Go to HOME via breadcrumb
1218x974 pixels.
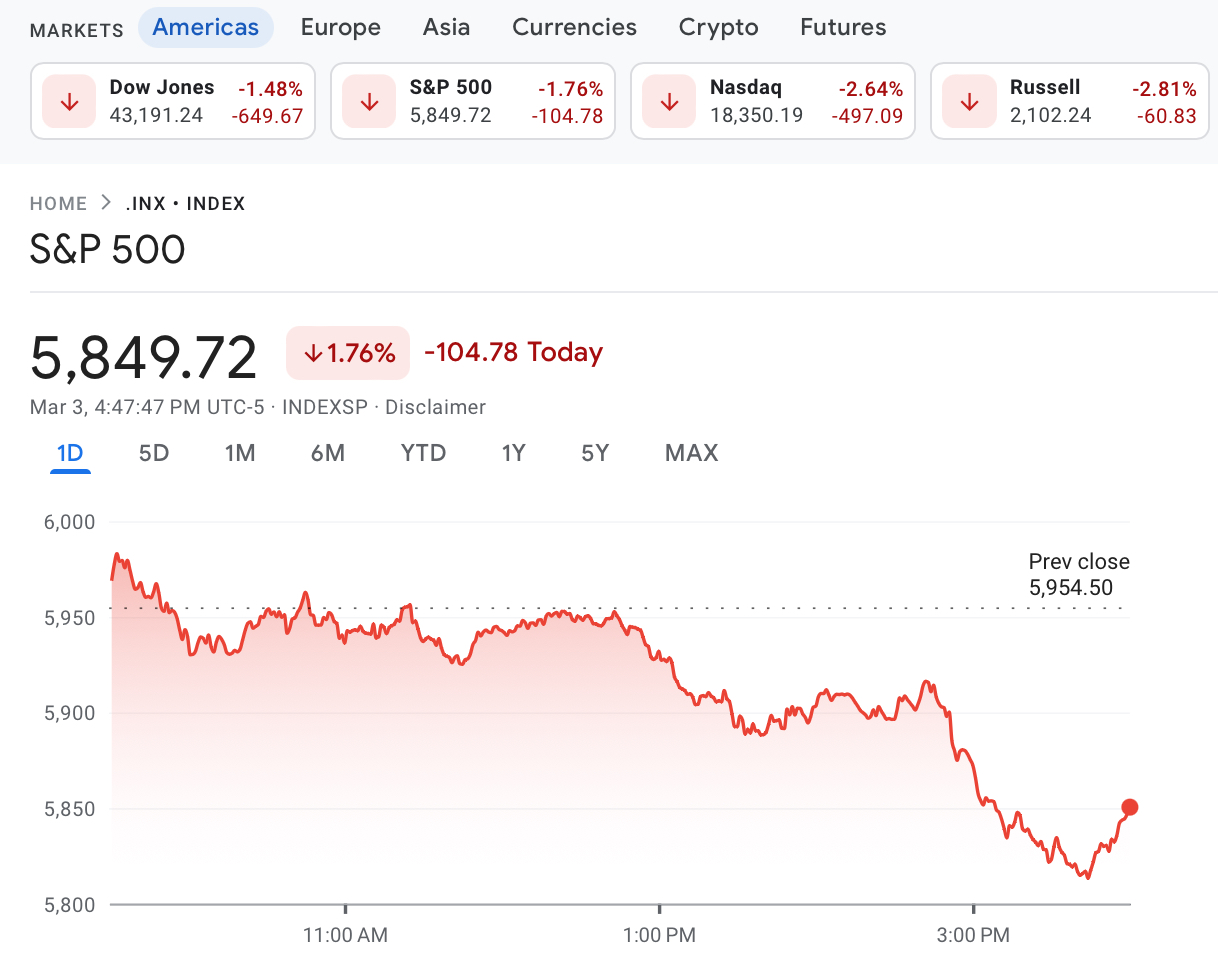pos(58,204)
